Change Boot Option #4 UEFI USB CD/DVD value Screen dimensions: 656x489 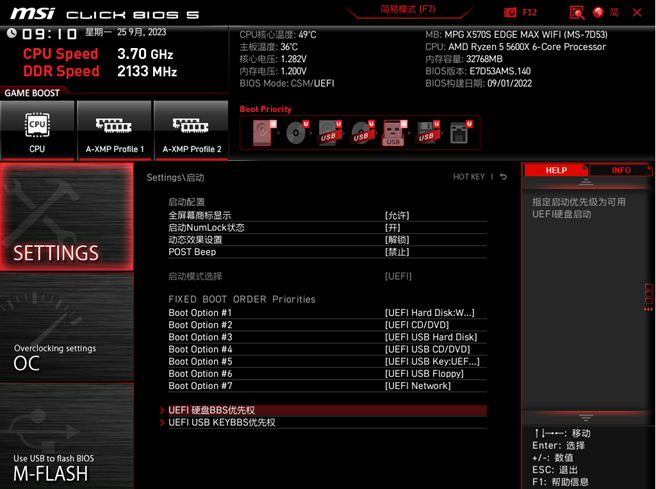point(428,349)
